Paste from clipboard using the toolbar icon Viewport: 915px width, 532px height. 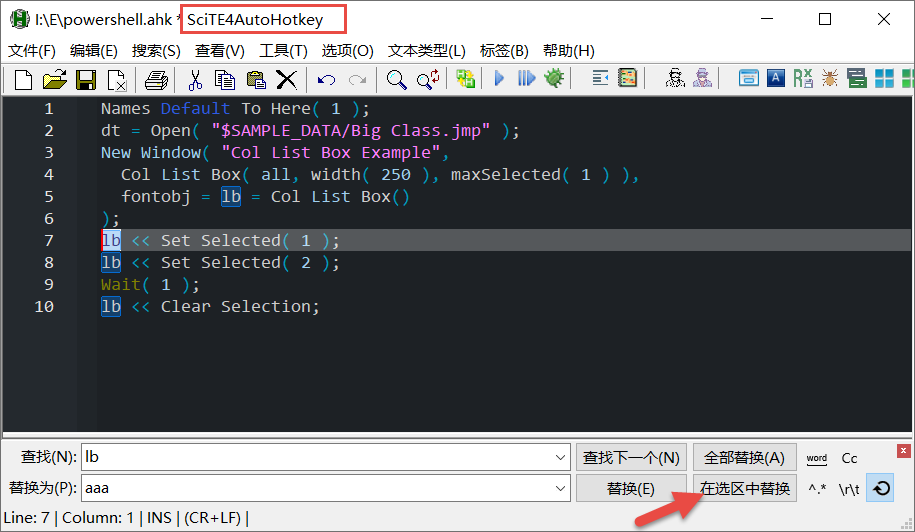pyautogui.click(x=256, y=79)
